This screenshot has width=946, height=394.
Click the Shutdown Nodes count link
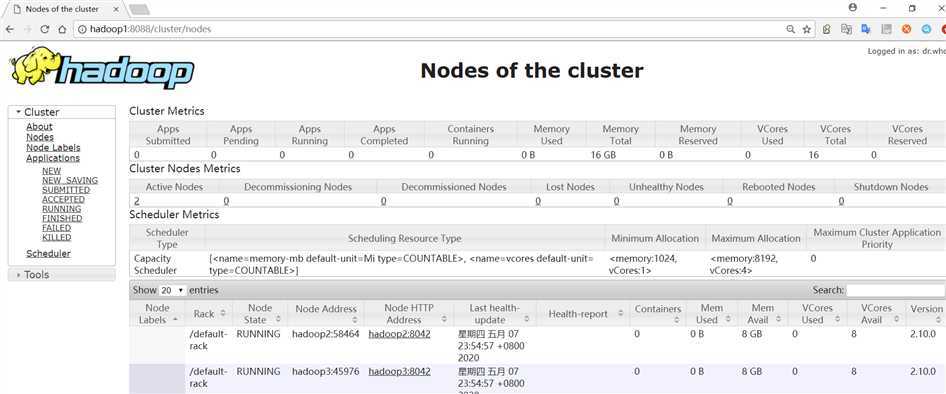click(842, 201)
